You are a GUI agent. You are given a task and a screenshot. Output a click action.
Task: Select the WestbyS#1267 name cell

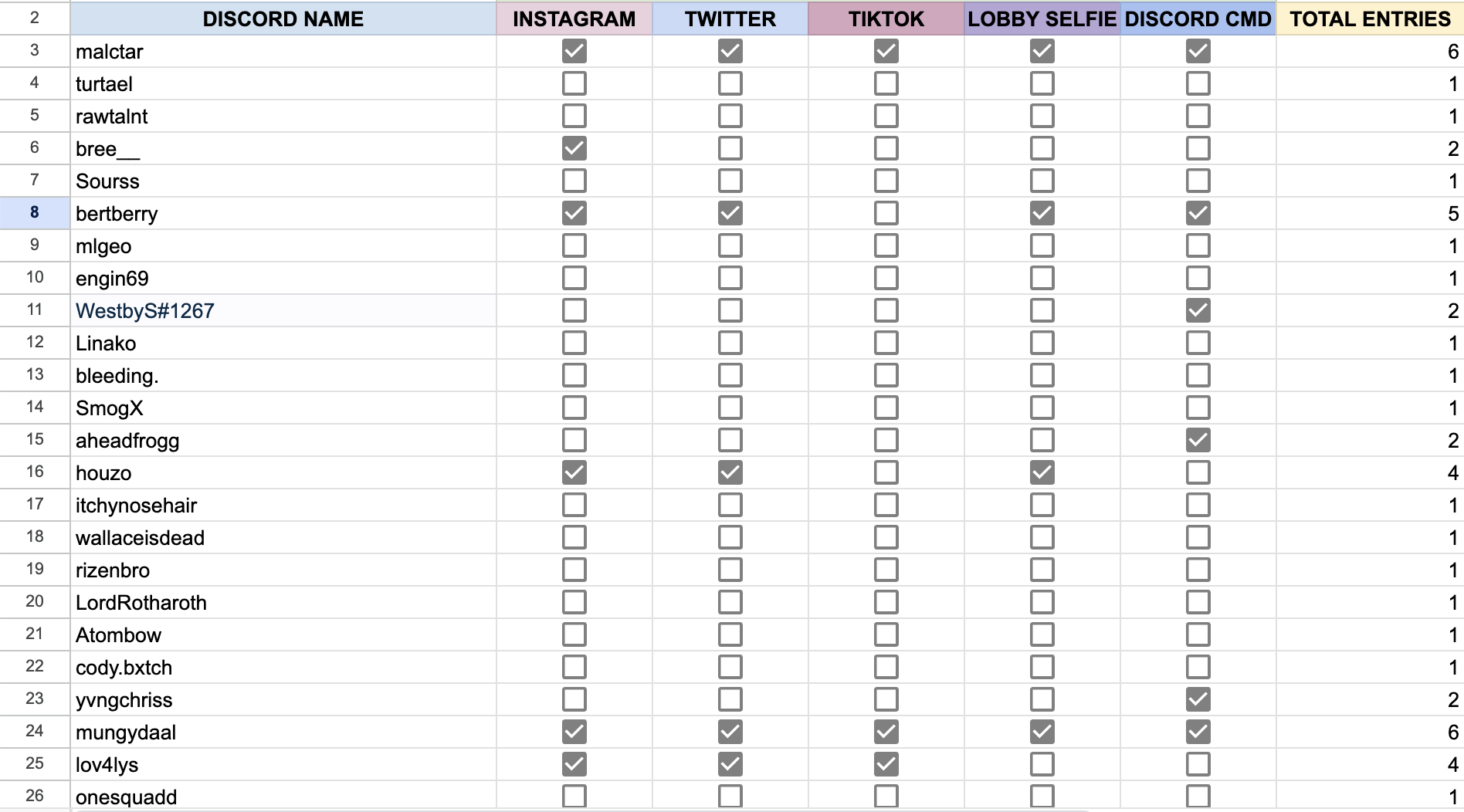[x=283, y=310]
